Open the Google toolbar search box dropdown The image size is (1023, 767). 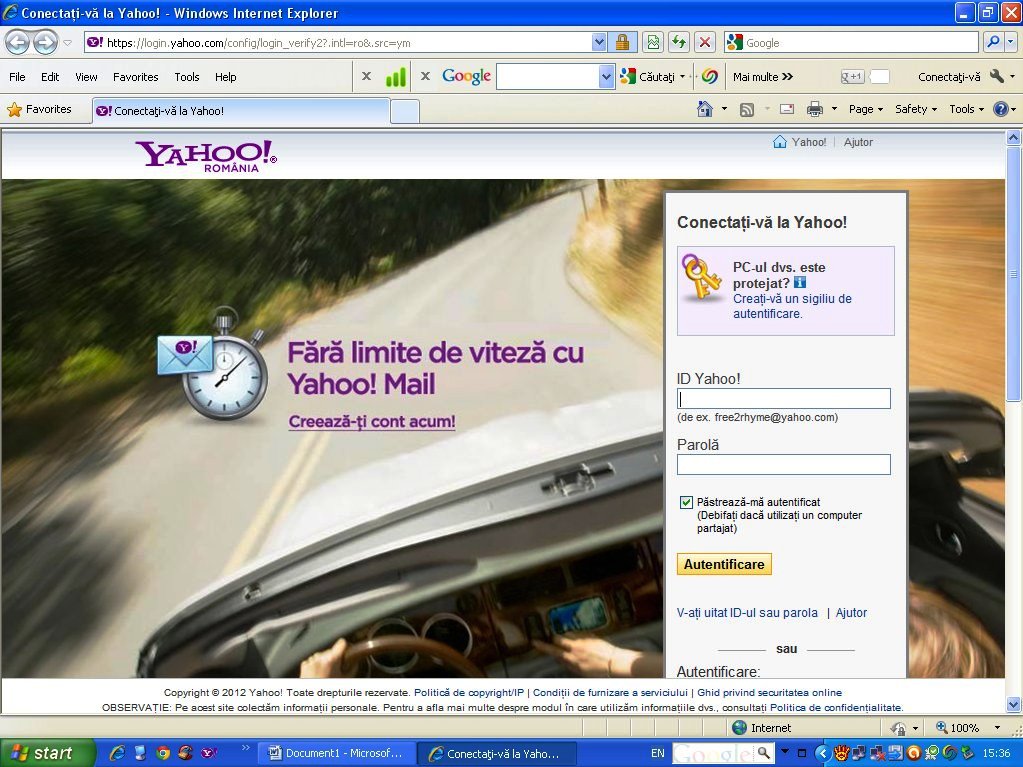click(x=606, y=77)
